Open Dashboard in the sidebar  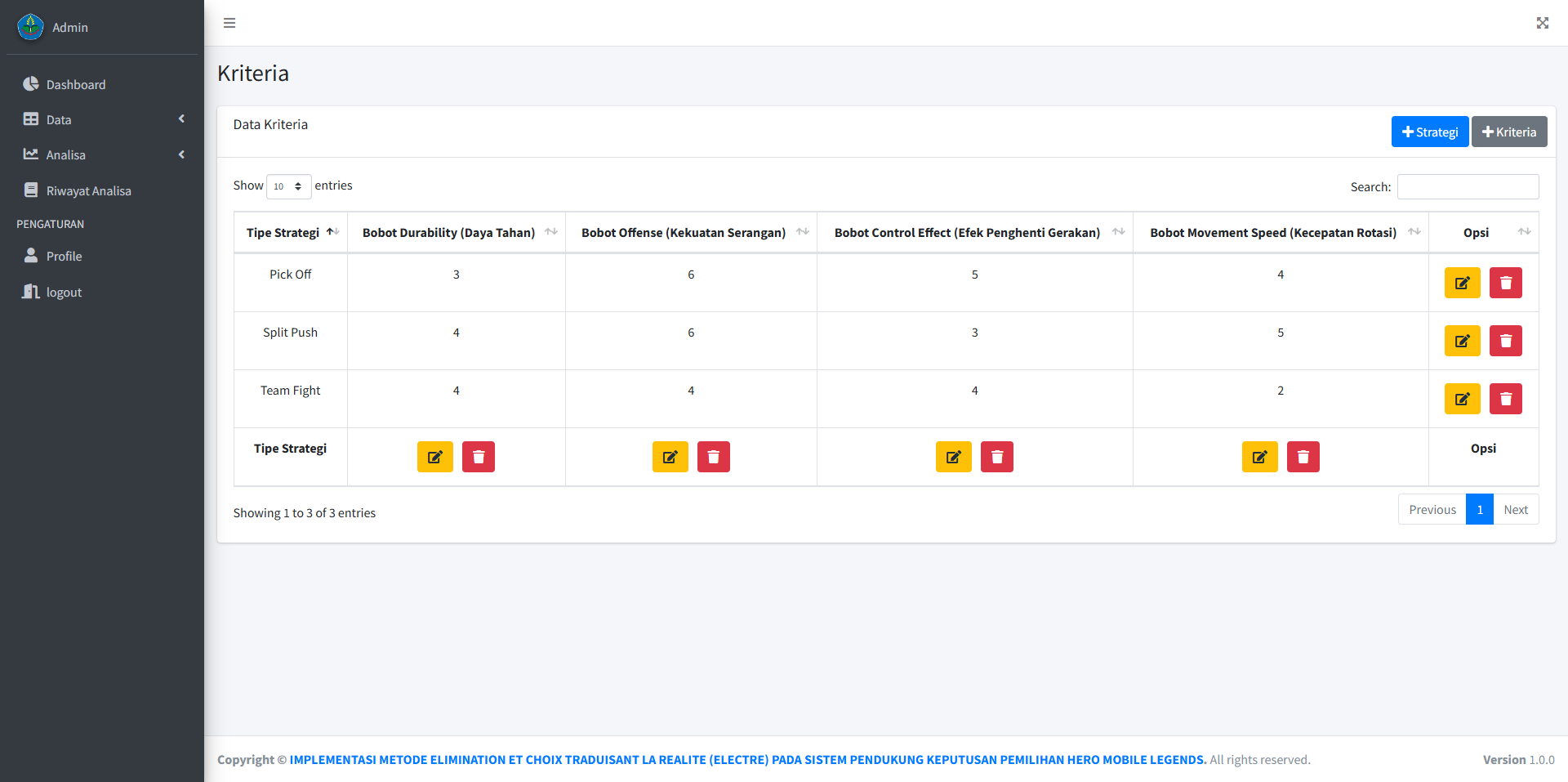[x=102, y=84]
